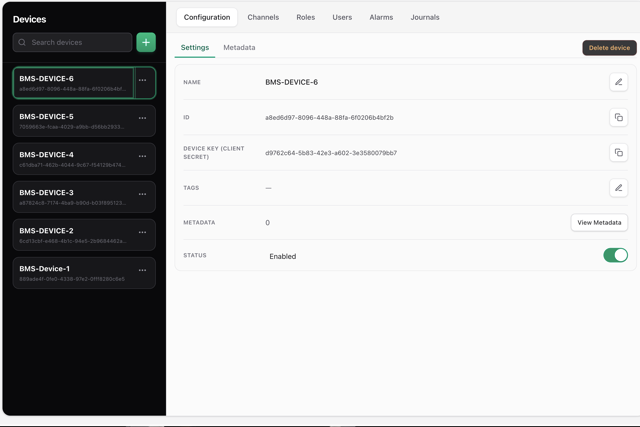
Task: Open more options for BMS-DEVICE-5
Action: tap(142, 118)
